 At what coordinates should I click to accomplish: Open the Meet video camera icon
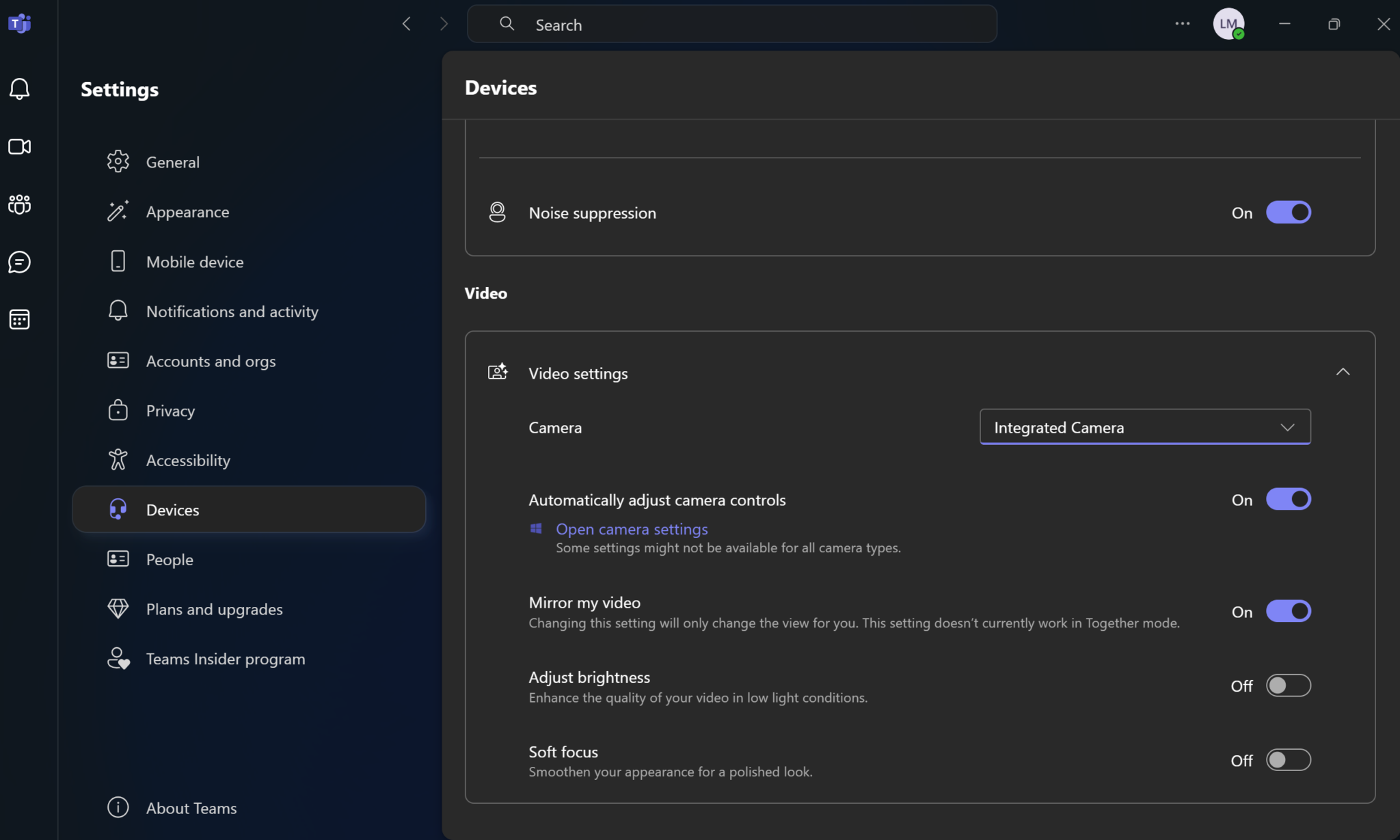coord(19,147)
